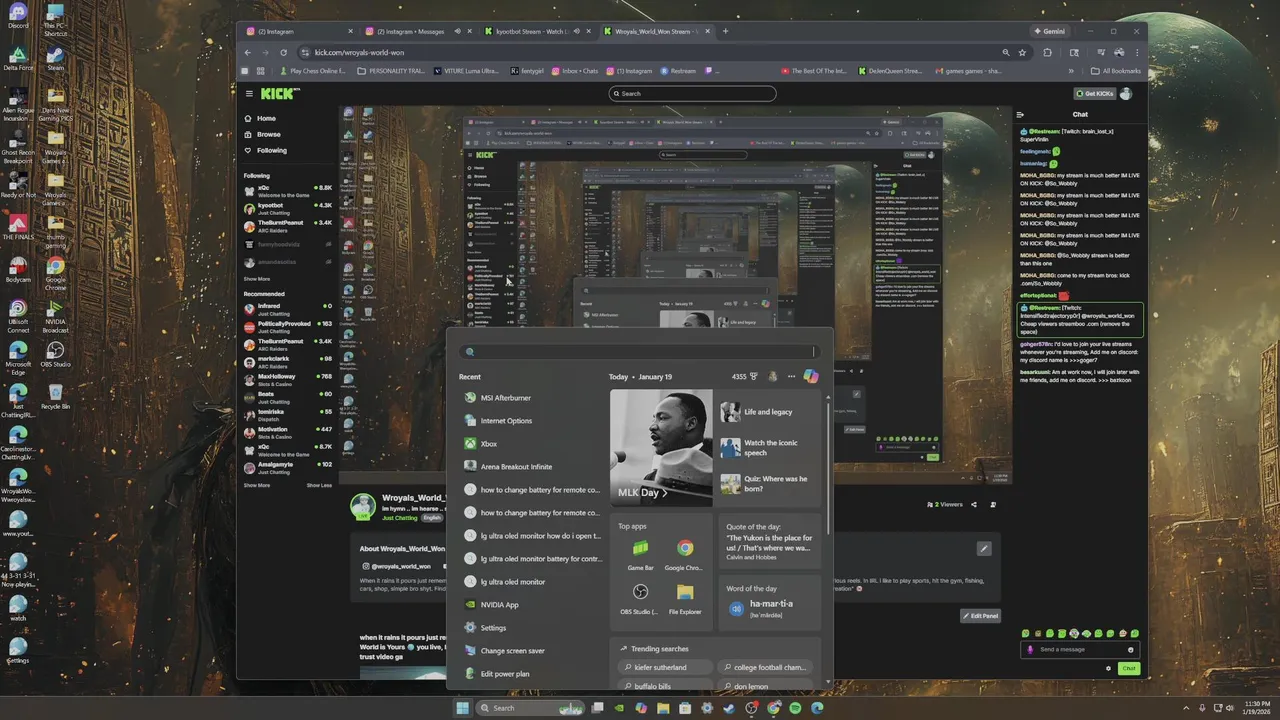The image size is (1280, 720).
Task: Open File Explorer in Top apps
Action: [x=685, y=599]
